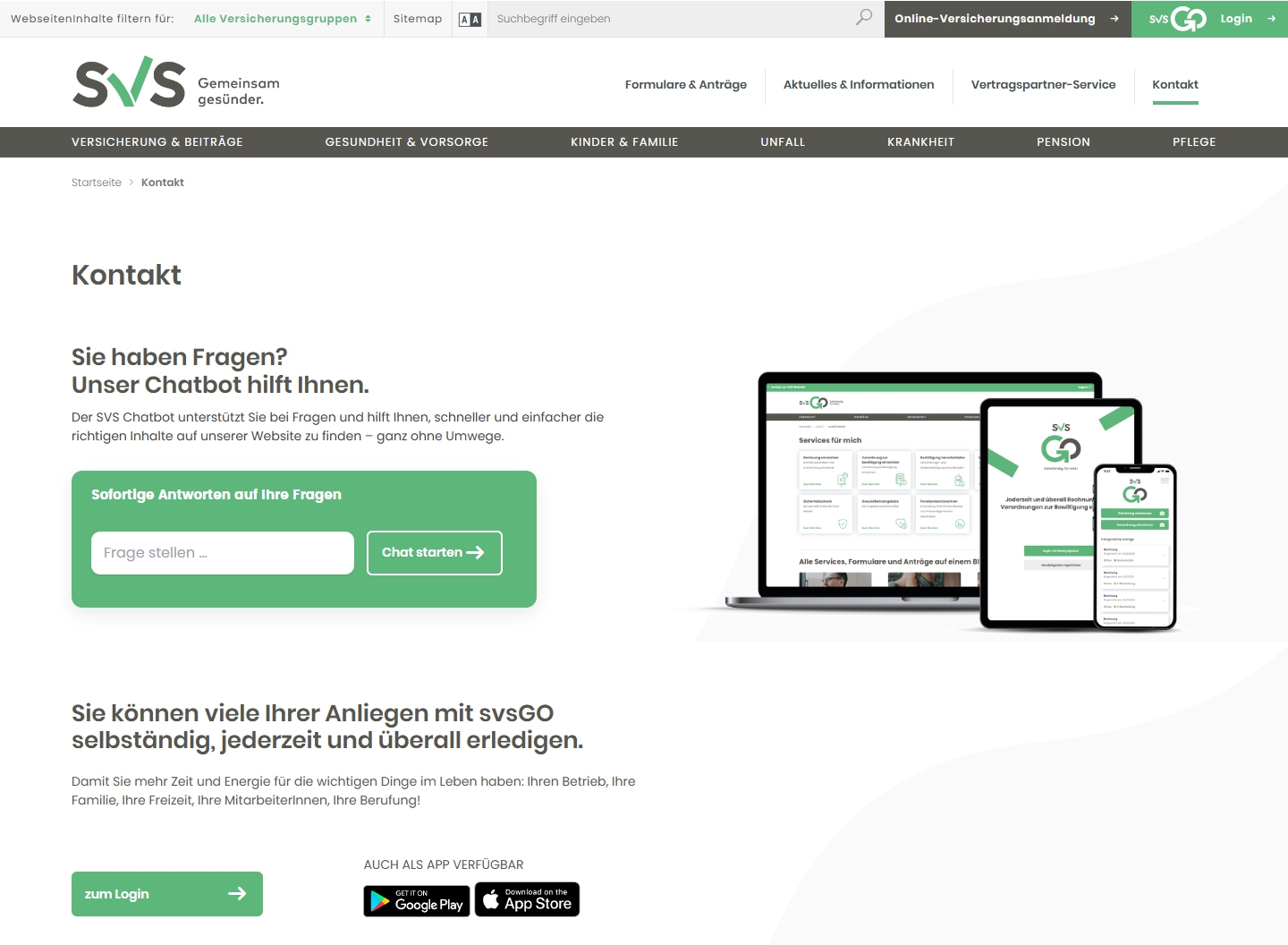Viewport: 1288px width, 945px height.
Task: Get the app on Google Play
Action: click(x=417, y=900)
